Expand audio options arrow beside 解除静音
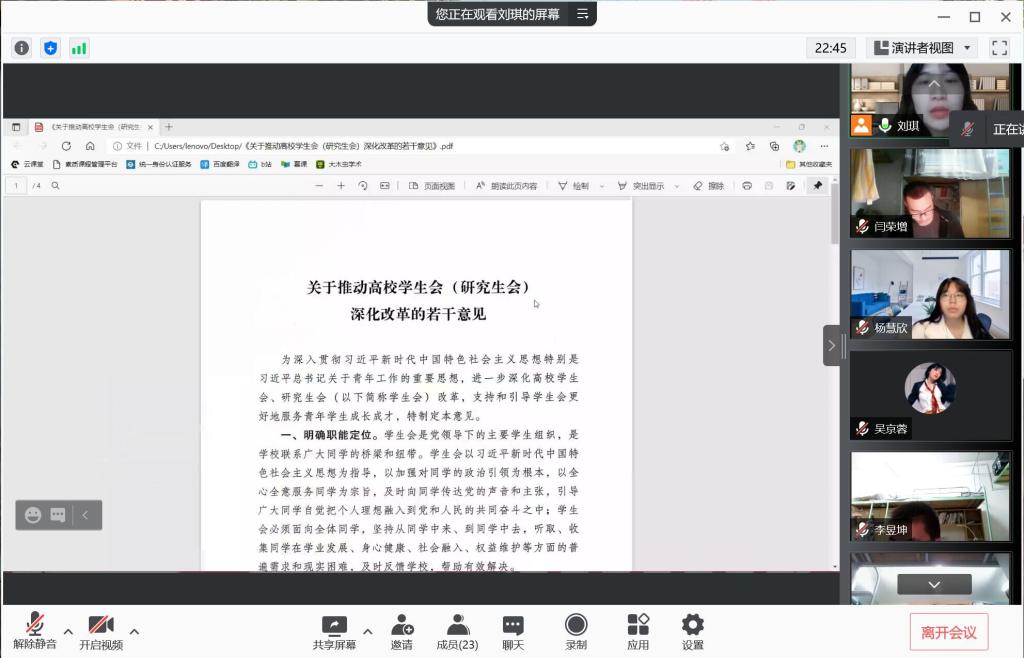The height and width of the screenshot is (658, 1024). pos(68,631)
